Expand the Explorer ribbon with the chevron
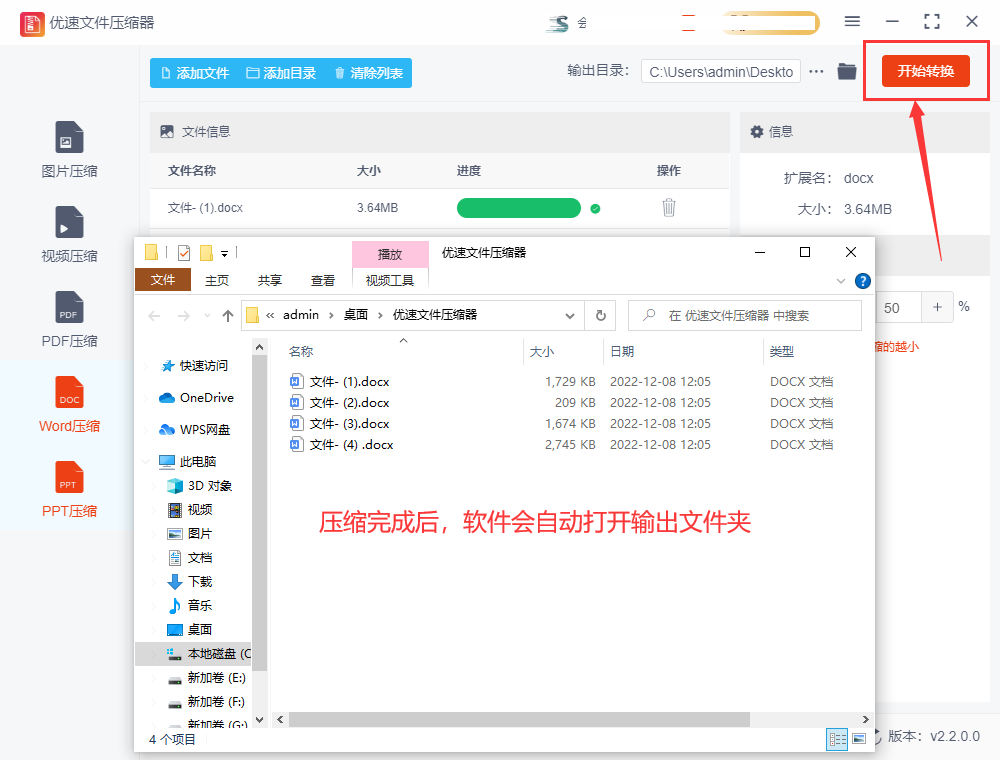The width and height of the screenshot is (1000, 760). [841, 281]
